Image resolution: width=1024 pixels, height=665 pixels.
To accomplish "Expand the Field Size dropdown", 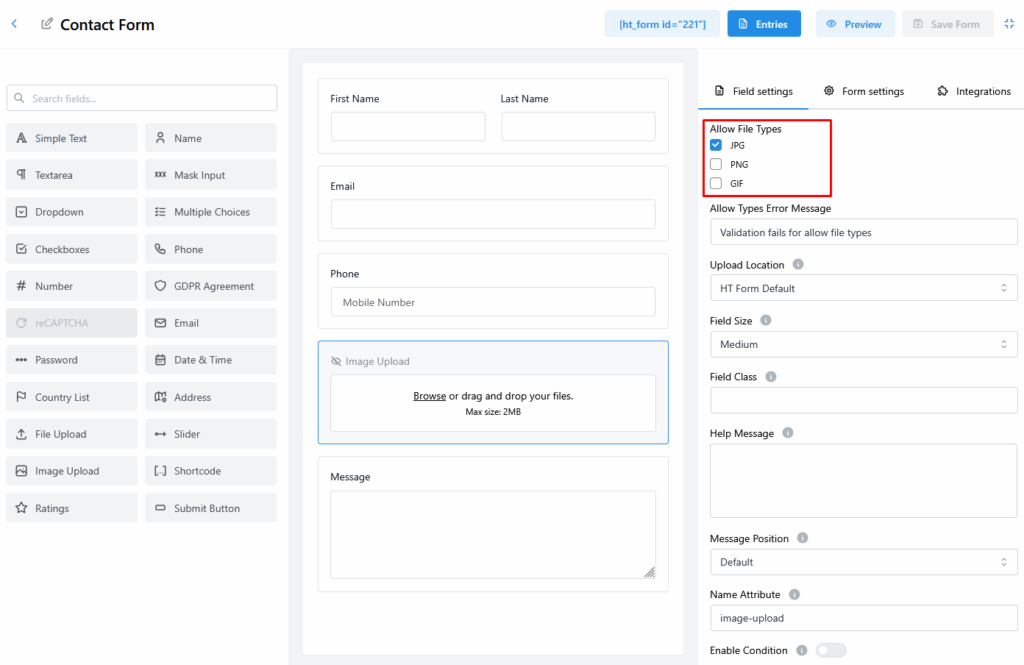I will click(863, 344).
